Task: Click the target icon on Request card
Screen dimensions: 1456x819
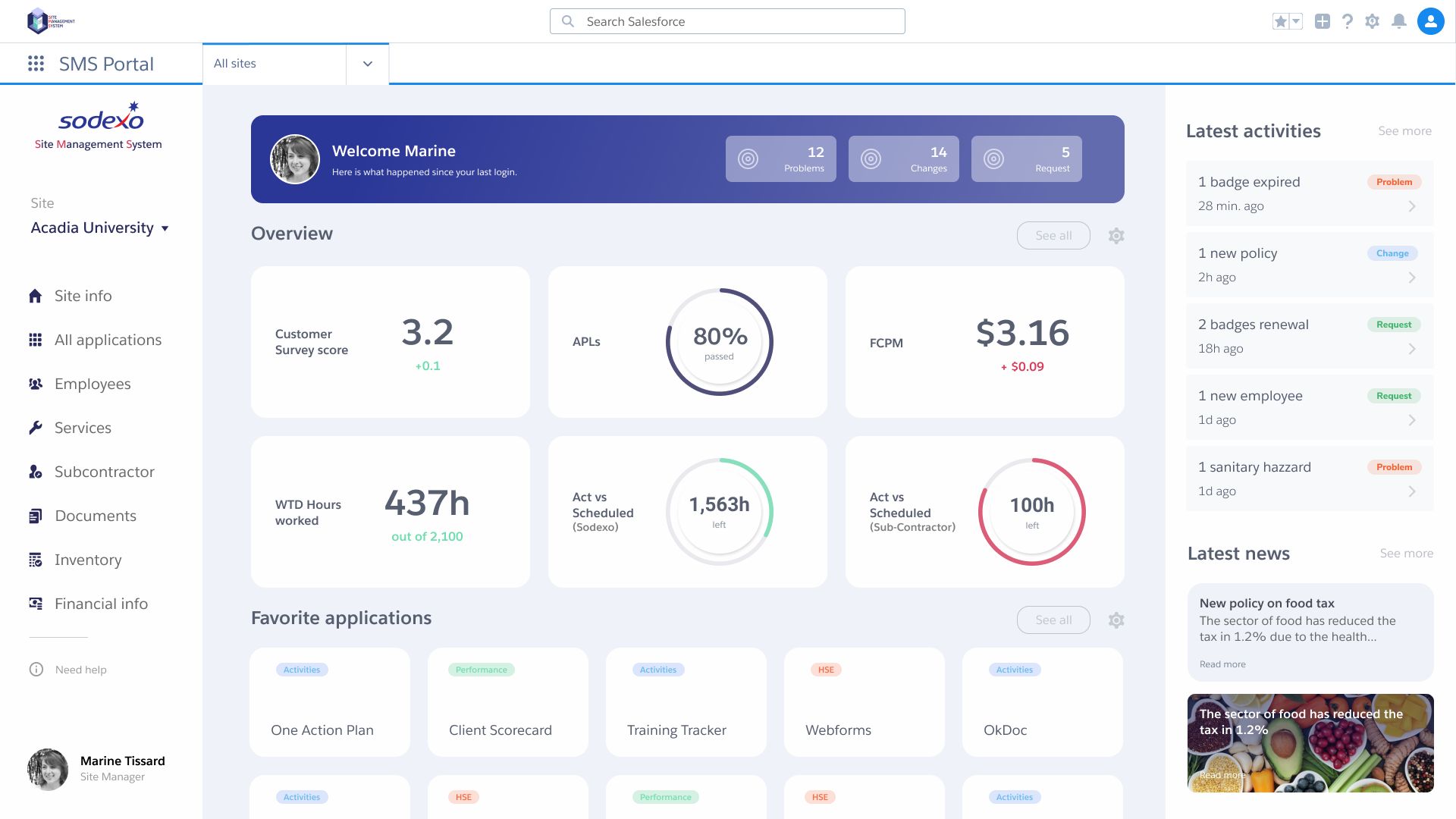Action: (994, 159)
